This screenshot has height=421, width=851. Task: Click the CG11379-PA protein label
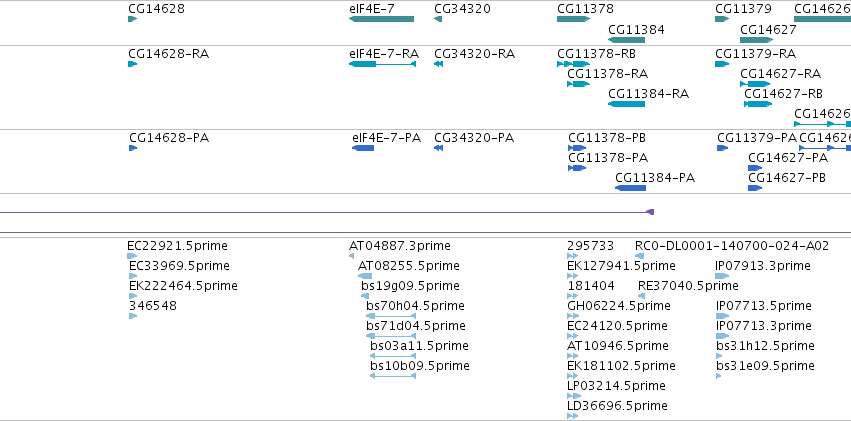[x=757, y=138]
